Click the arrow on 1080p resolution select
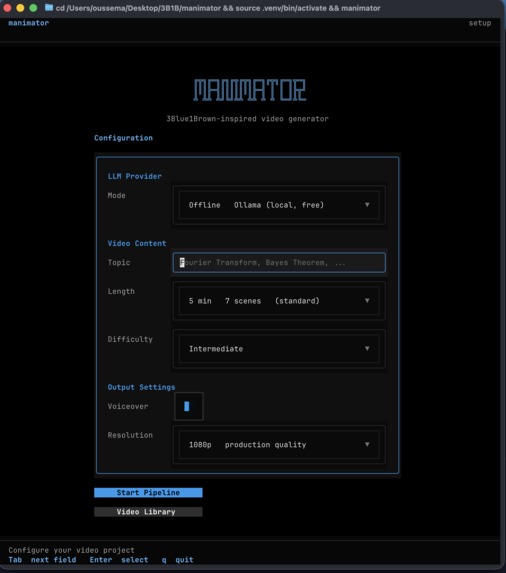The width and height of the screenshot is (506, 573). (367, 444)
